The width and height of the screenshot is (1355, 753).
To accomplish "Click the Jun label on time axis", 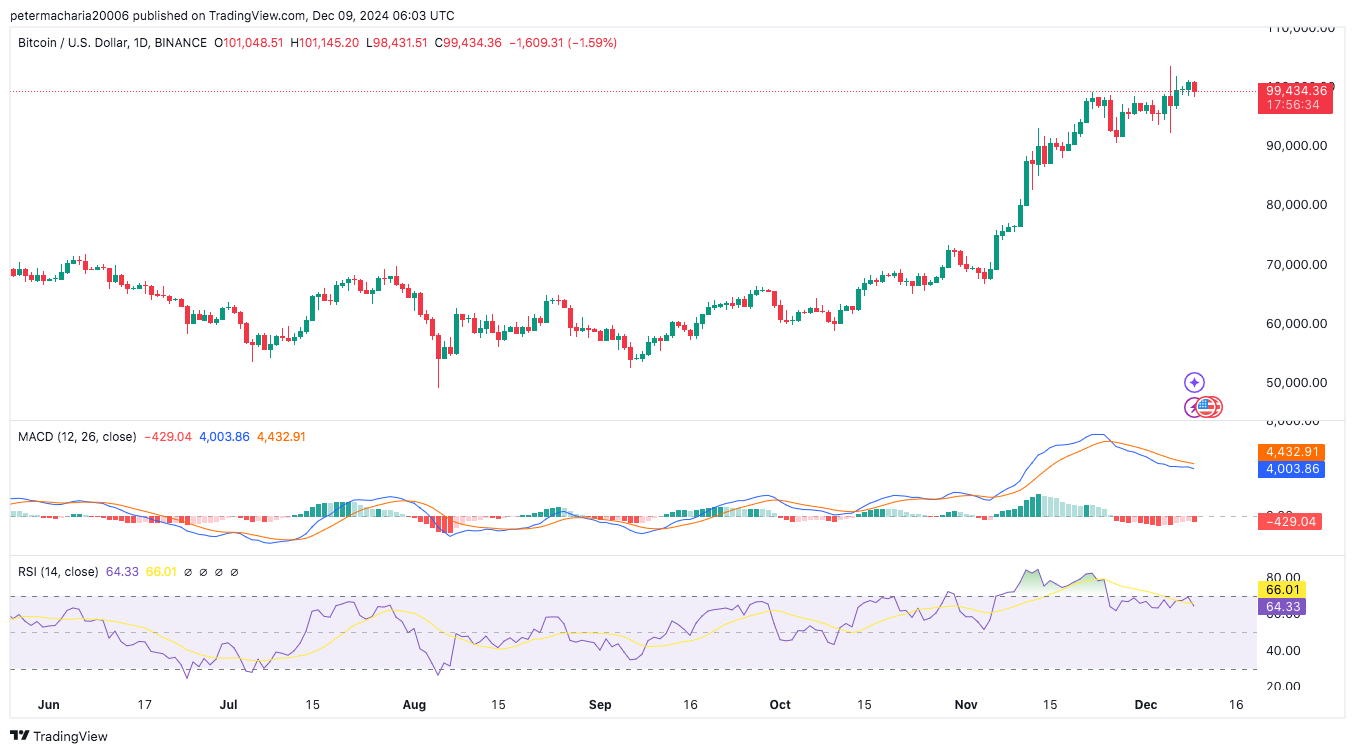I will 48,704.
